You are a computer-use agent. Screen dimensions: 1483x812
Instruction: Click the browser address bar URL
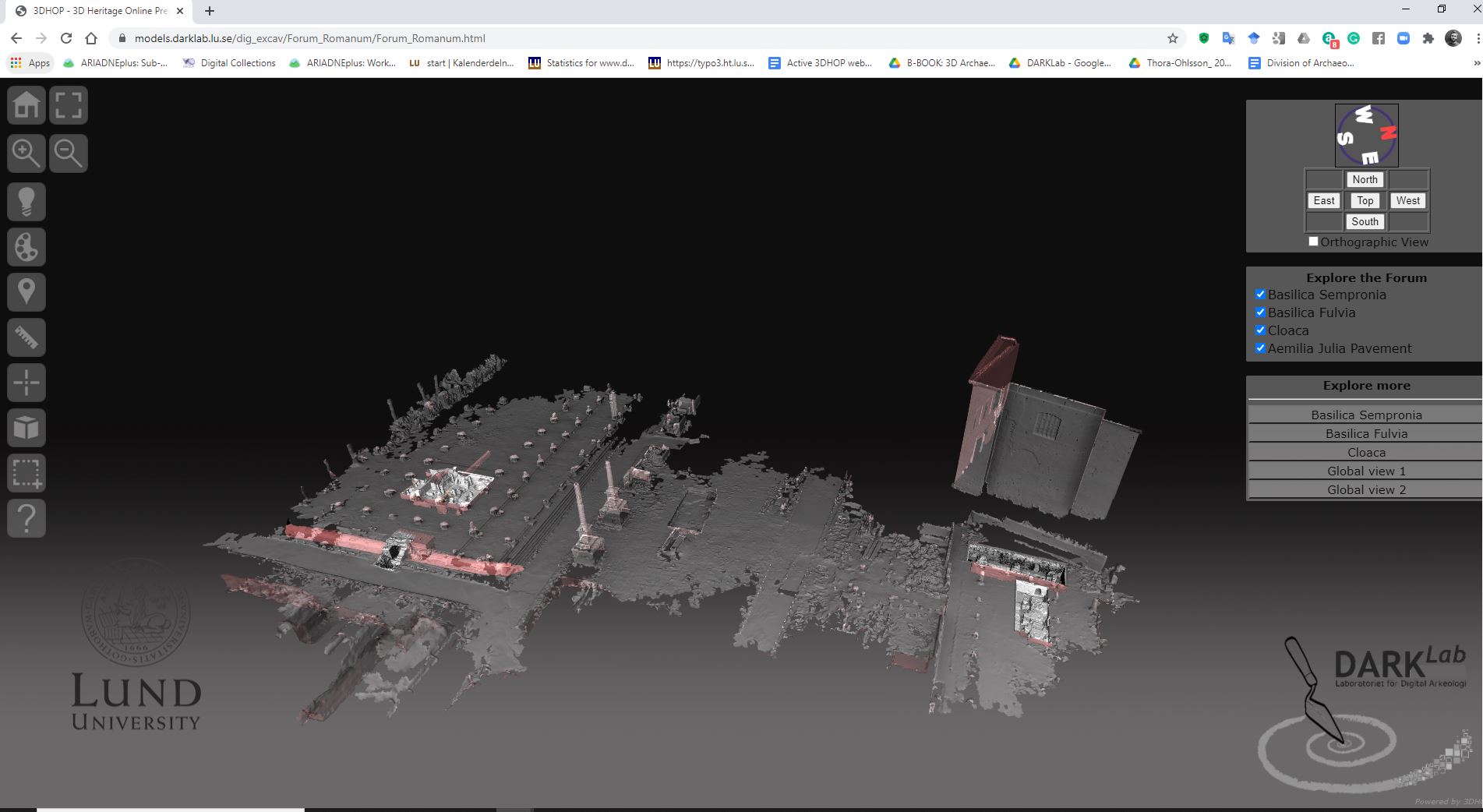point(309,38)
